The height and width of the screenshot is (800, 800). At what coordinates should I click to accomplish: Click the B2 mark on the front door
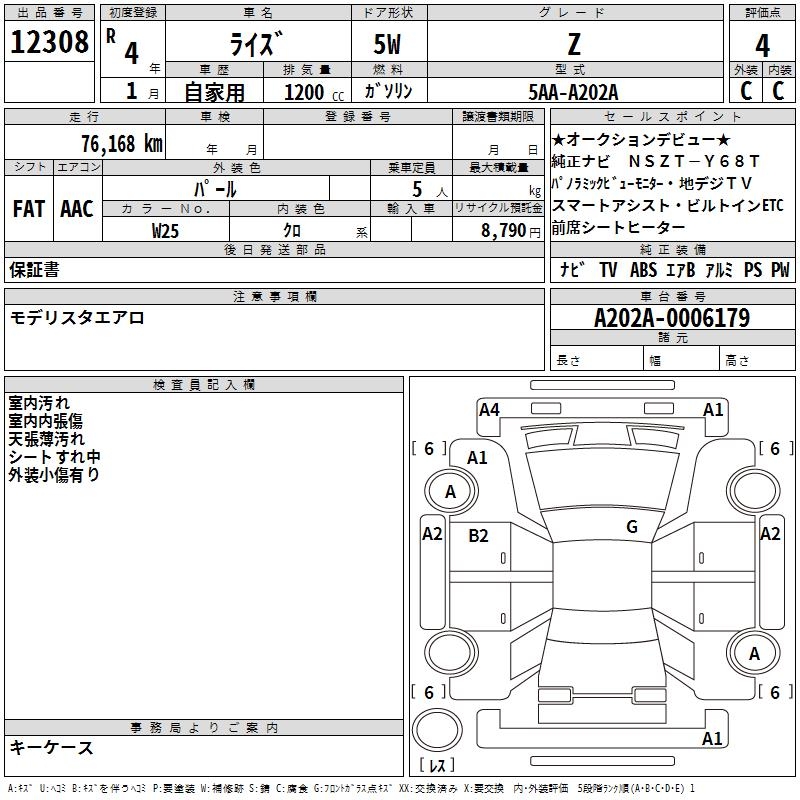[x=478, y=535]
